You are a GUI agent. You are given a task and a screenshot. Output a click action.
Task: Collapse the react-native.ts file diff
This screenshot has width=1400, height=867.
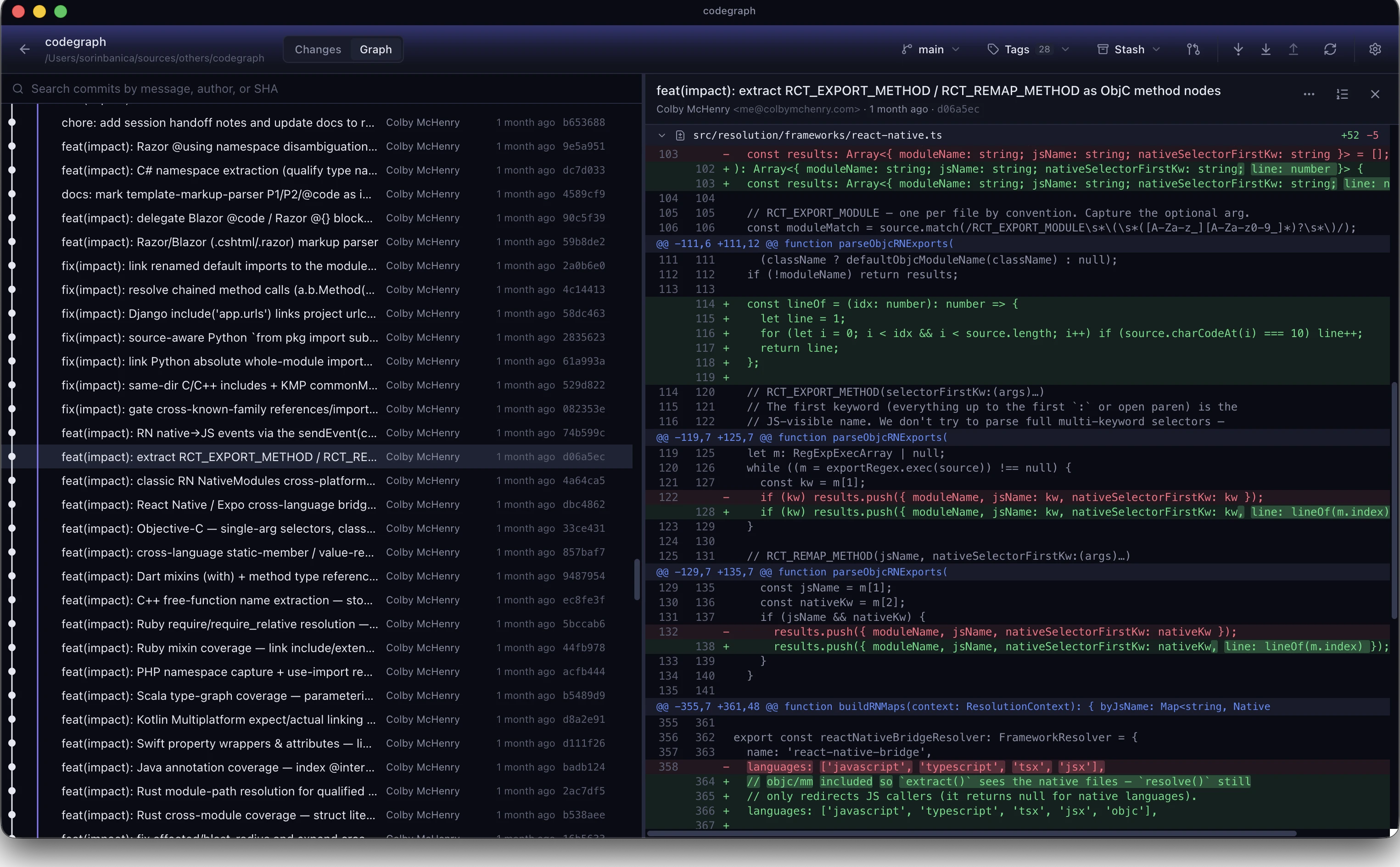pos(661,135)
